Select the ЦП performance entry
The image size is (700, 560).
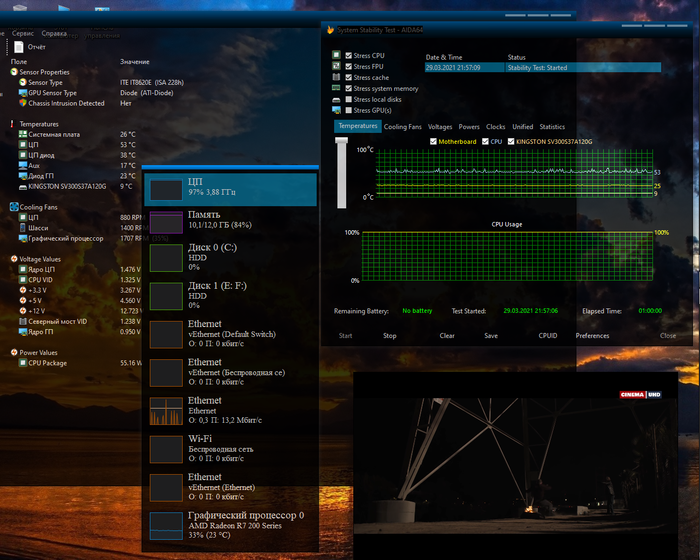(x=230, y=190)
